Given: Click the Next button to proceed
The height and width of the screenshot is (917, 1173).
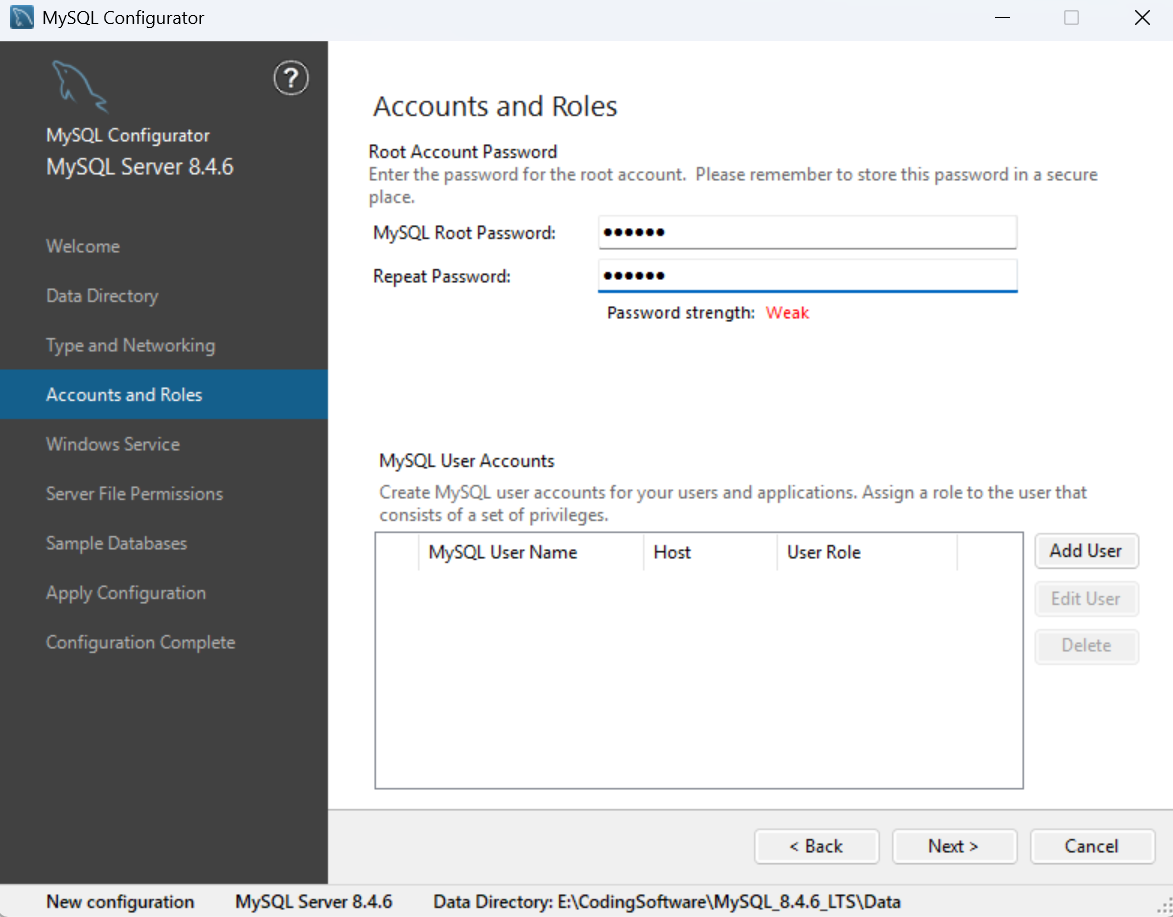Looking at the screenshot, I should point(954,846).
